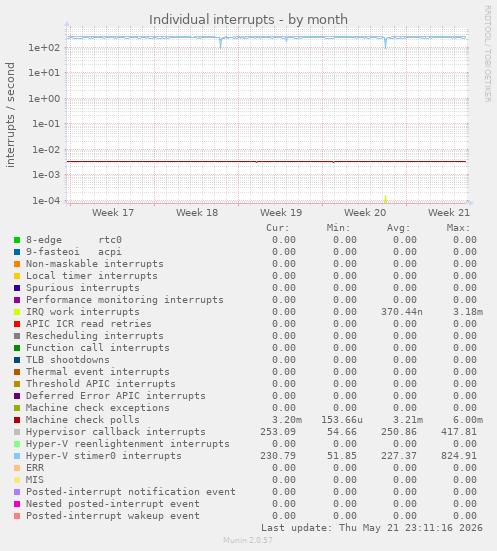Click the Week 21 axis label
This screenshot has width=497, height=551.
coord(449,213)
